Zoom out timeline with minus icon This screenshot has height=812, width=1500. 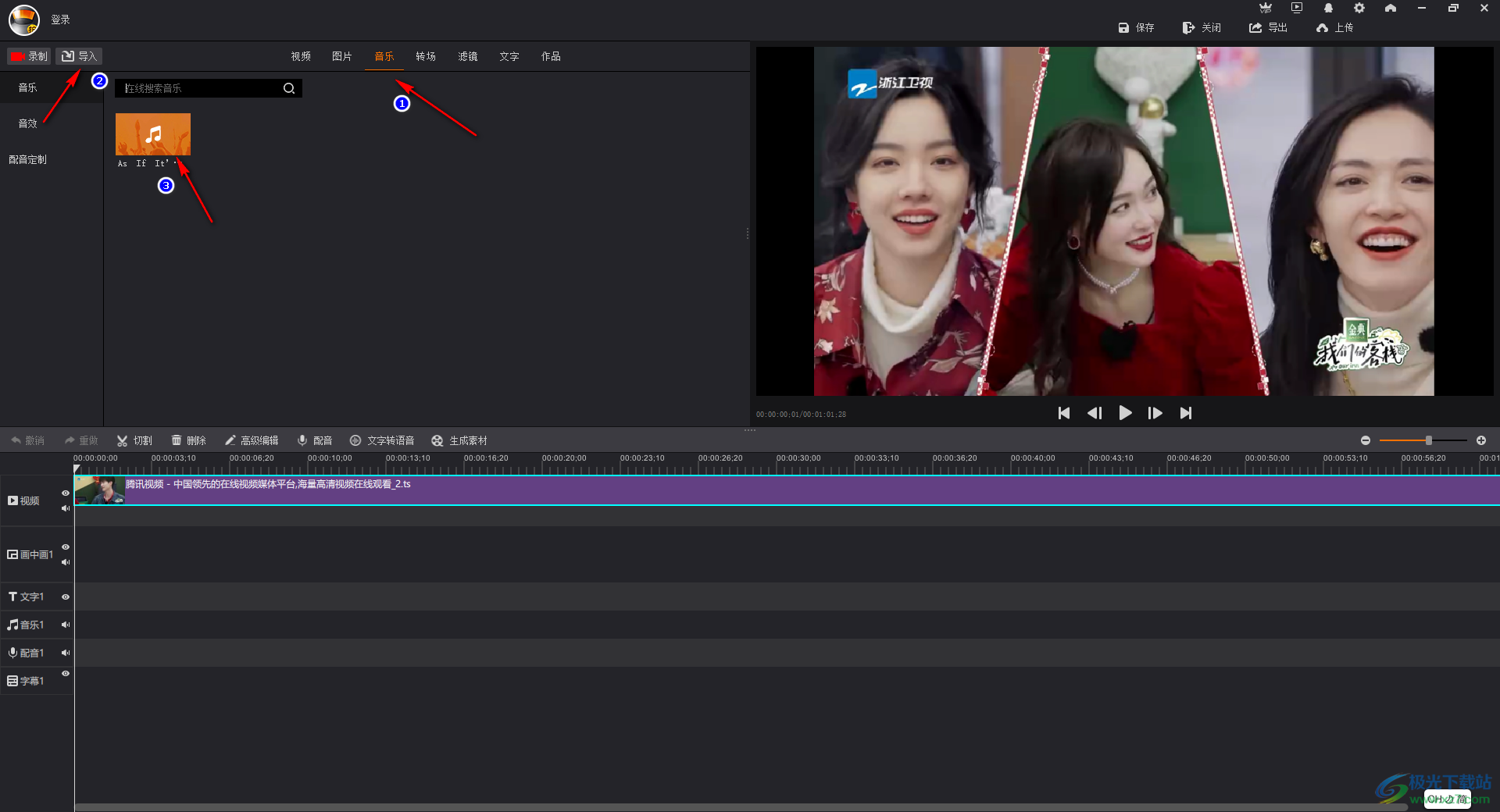(x=1366, y=440)
